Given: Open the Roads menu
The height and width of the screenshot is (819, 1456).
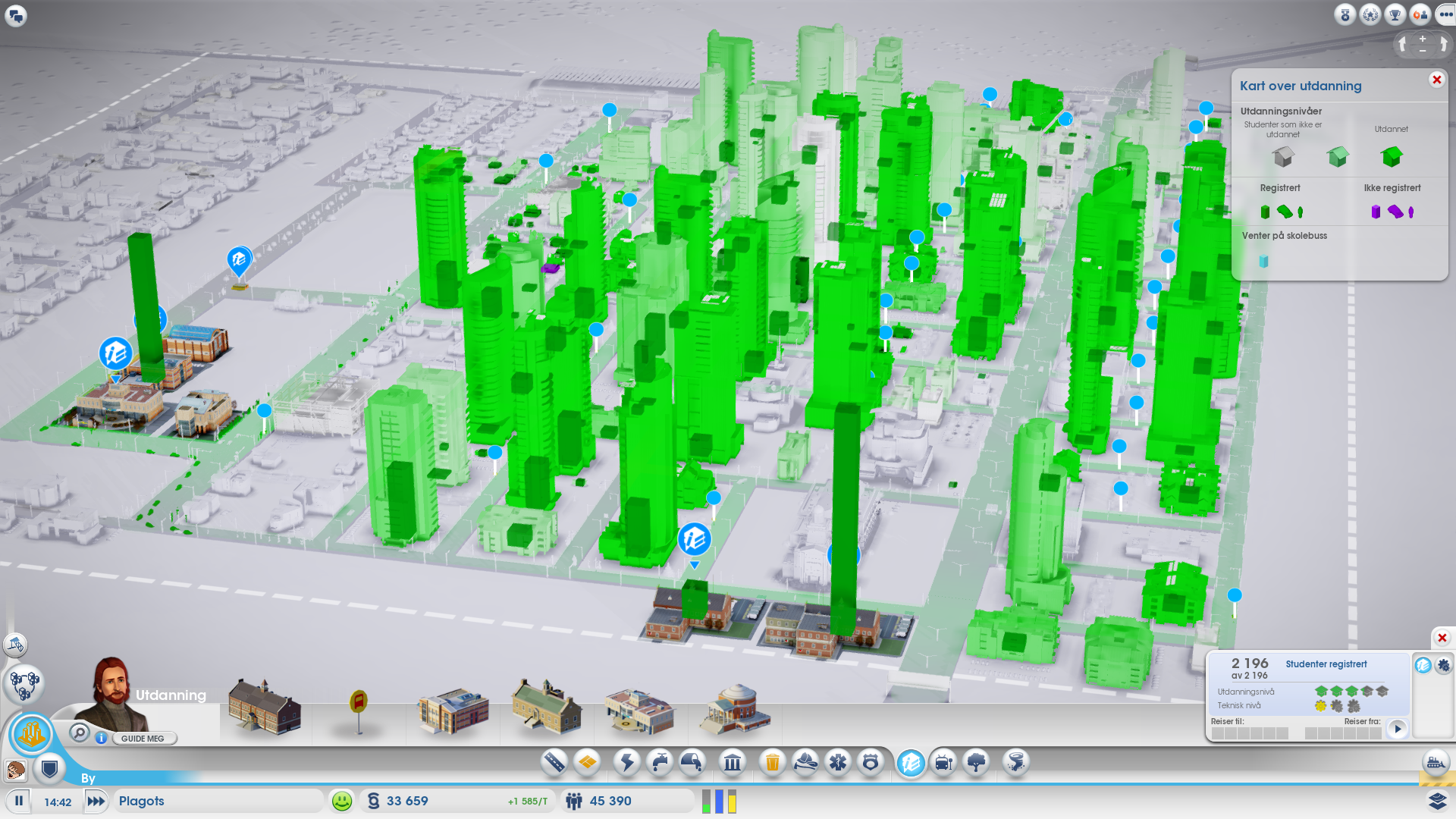Looking at the screenshot, I should (554, 762).
